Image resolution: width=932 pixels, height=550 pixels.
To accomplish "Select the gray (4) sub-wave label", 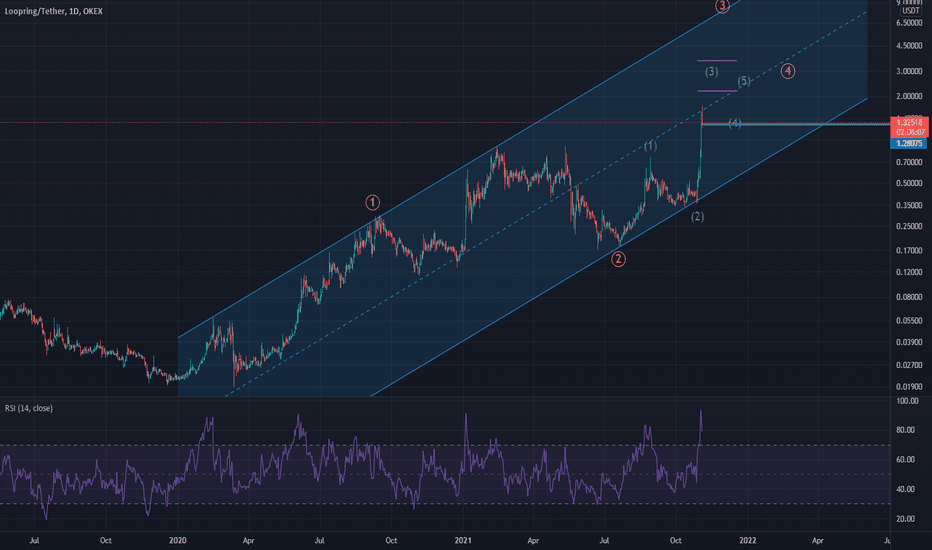I will [735, 122].
